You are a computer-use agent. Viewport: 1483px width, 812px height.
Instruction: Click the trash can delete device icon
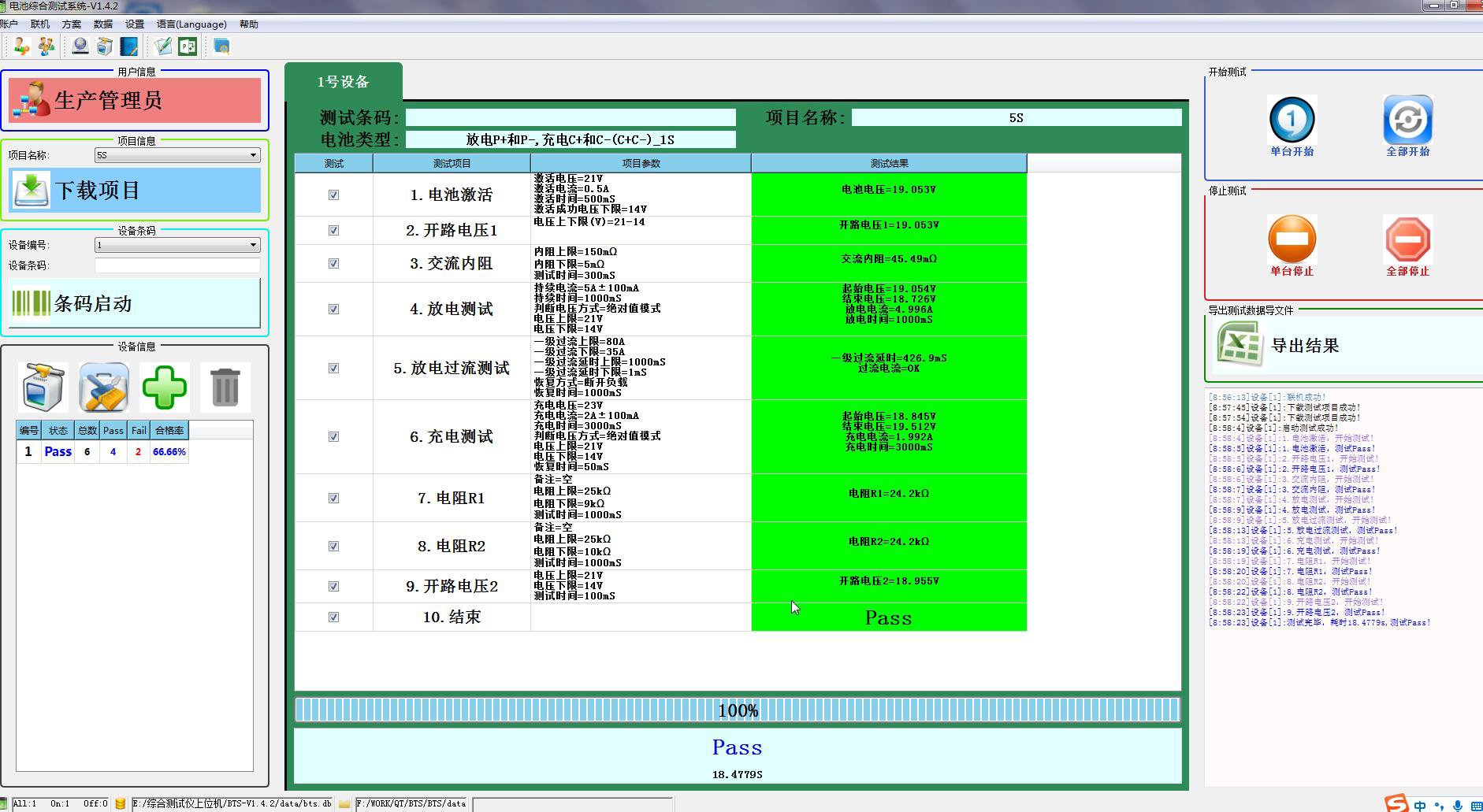225,387
